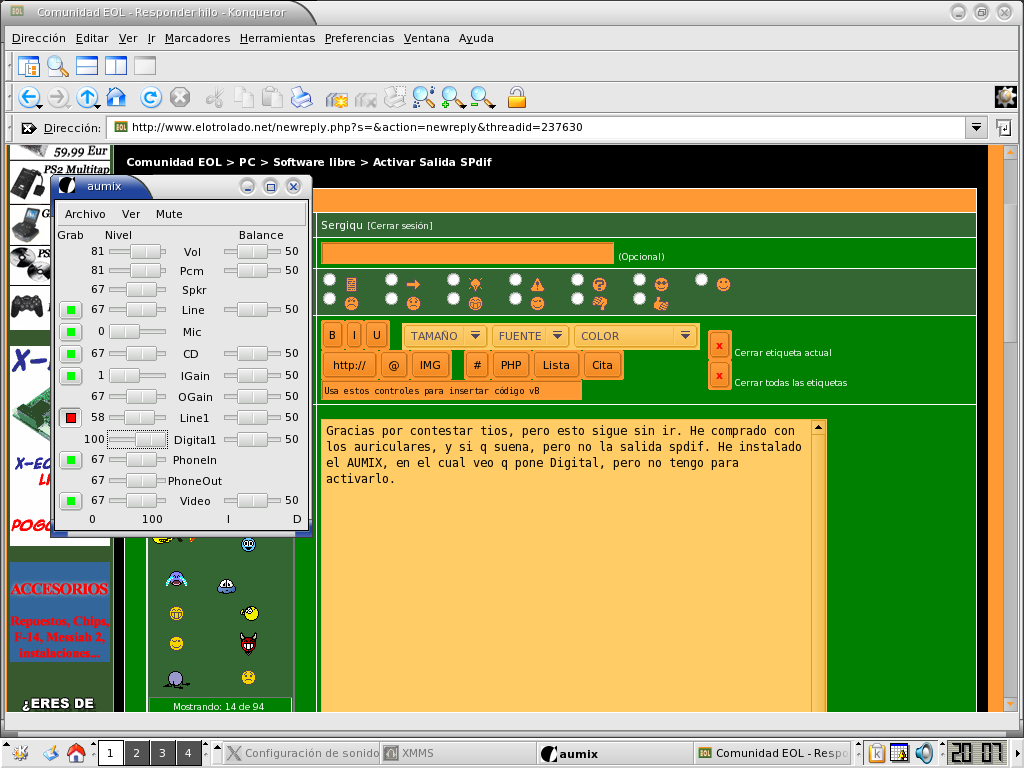This screenshot has width=1024, height=768.
Task: Open the Marcadores menu
Action: [x=197, y=38]
